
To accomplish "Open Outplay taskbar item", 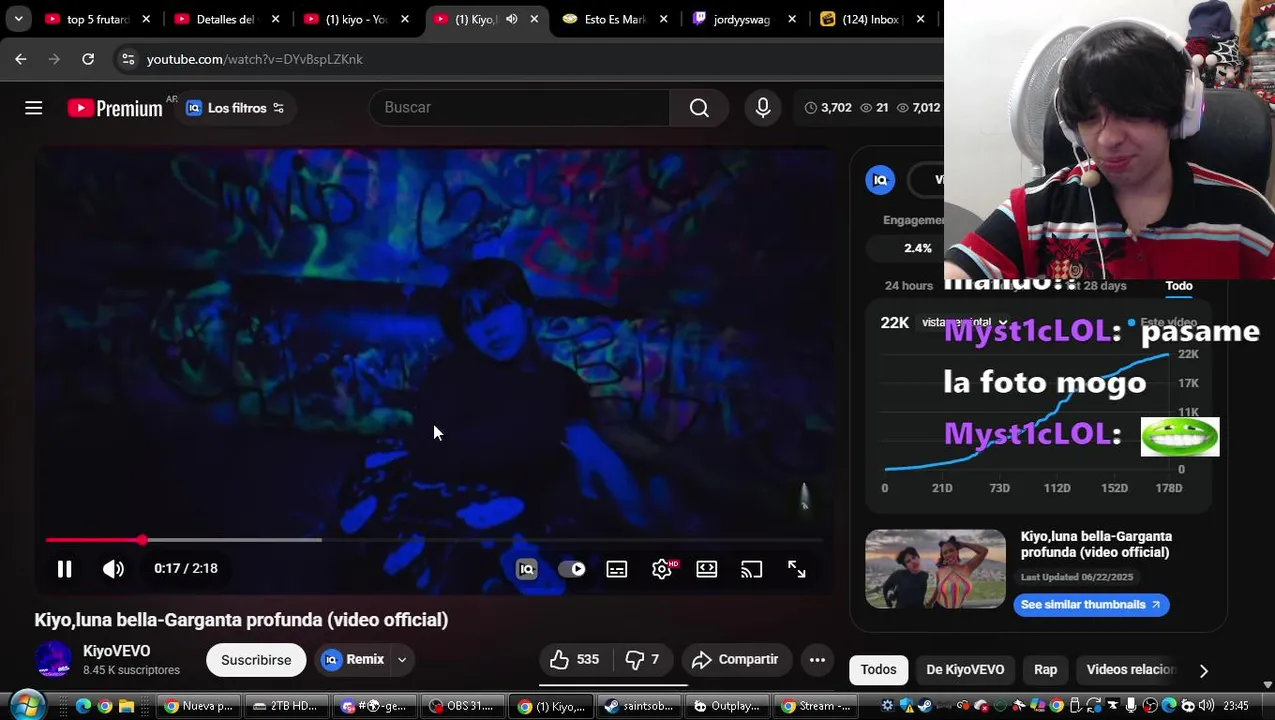I will click(728, 706).
